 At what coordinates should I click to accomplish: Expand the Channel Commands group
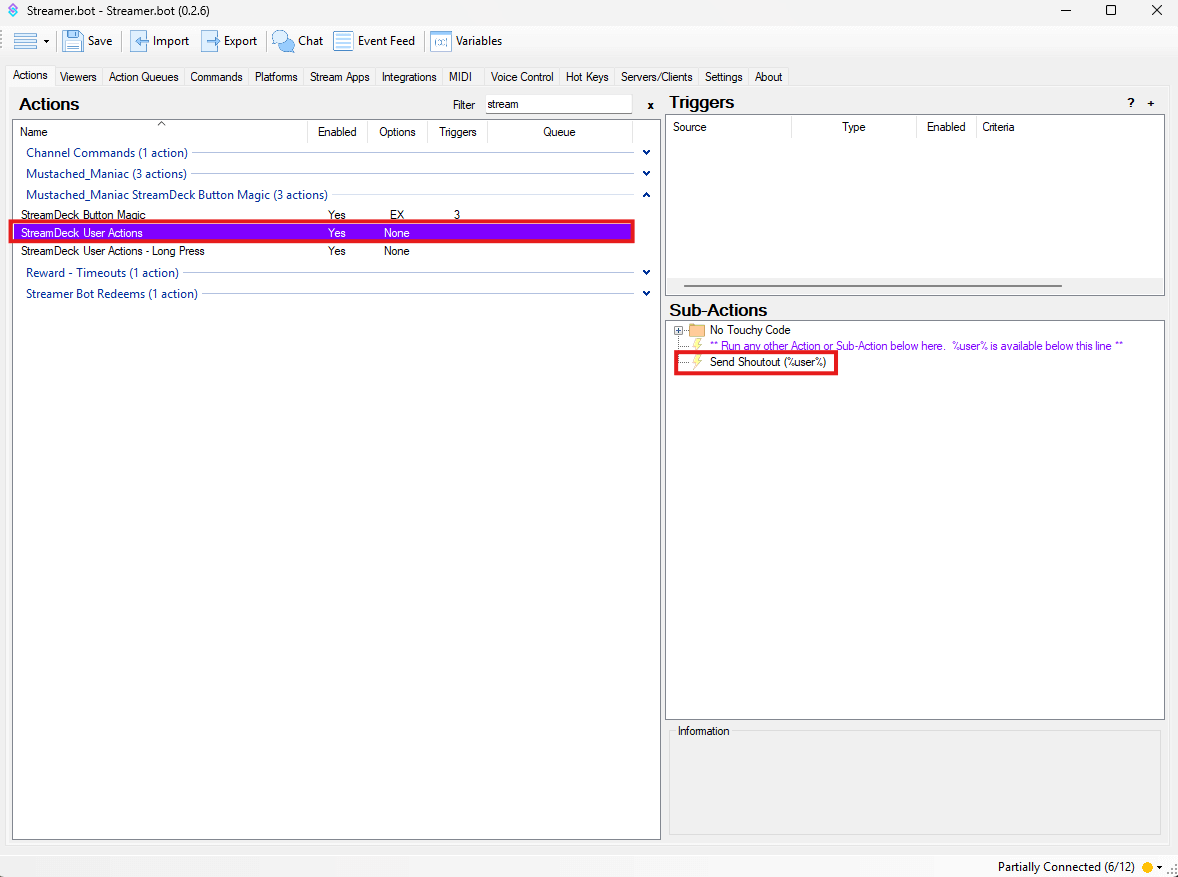tap(646, 153)
